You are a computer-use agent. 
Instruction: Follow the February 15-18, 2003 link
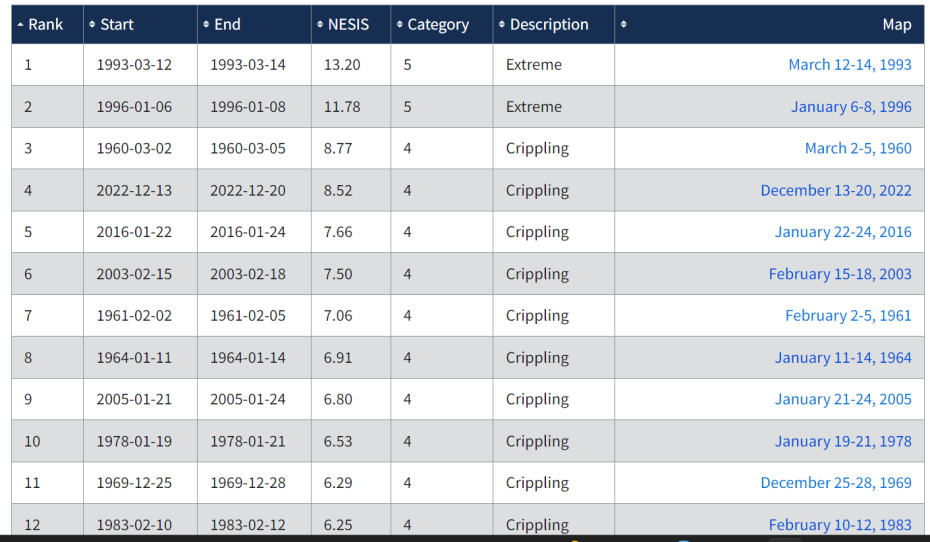pos(840,274)
